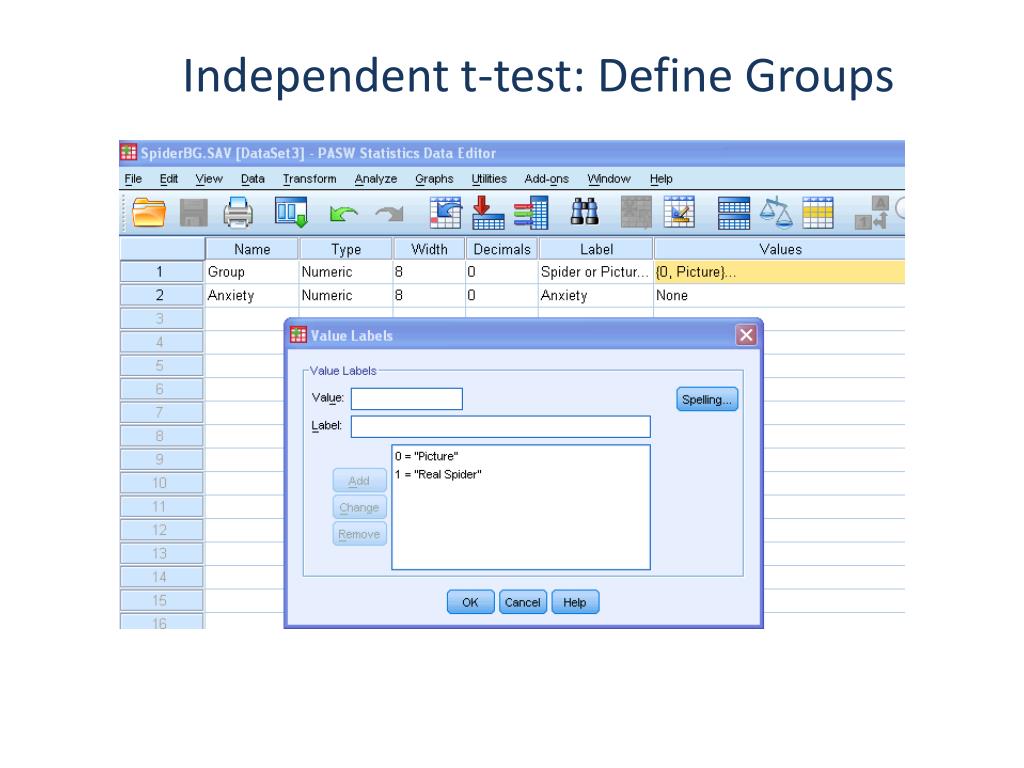Open the Data menu

pos(253,179)
